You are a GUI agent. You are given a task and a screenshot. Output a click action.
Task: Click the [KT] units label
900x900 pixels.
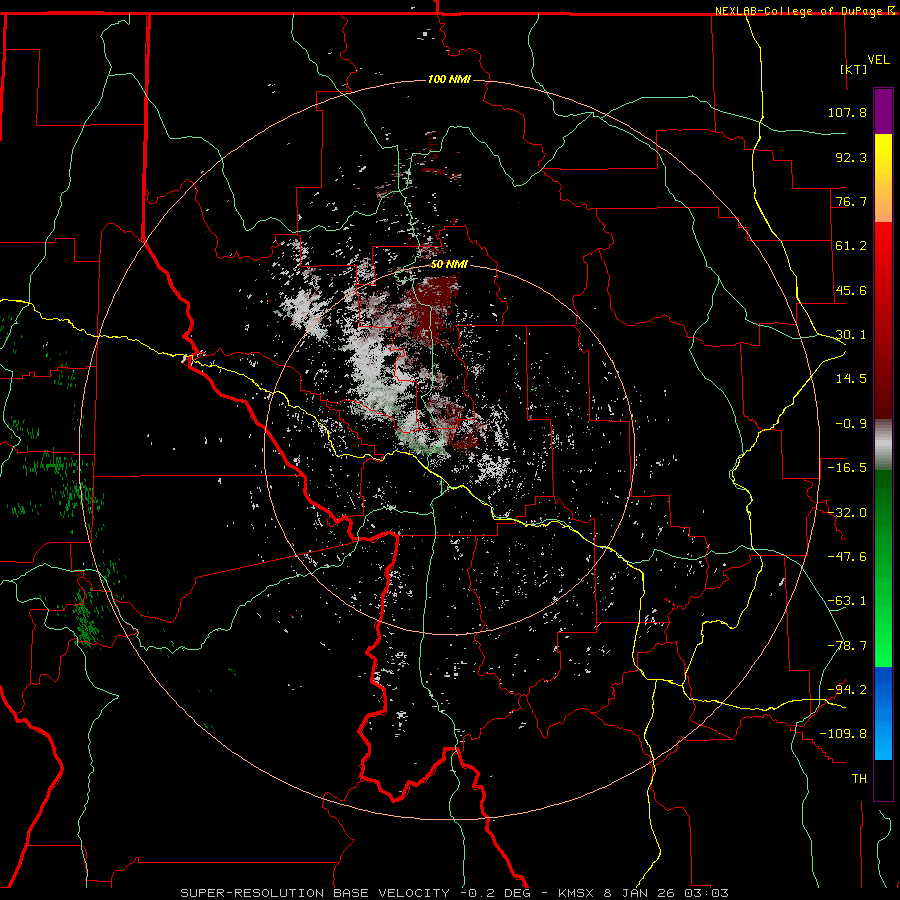[x=854, y=69]
